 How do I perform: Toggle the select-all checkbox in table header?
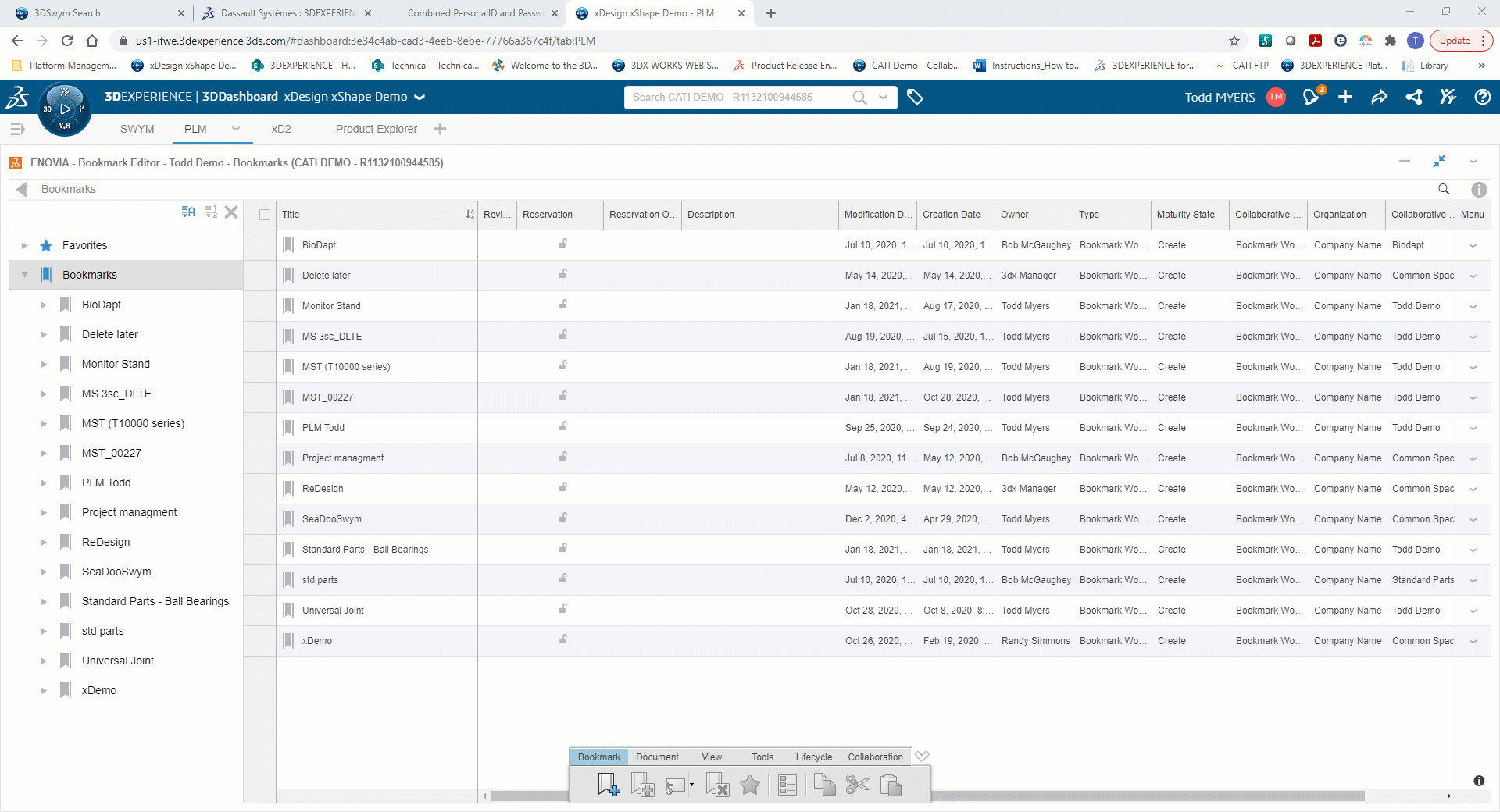[x=265, y=215]
